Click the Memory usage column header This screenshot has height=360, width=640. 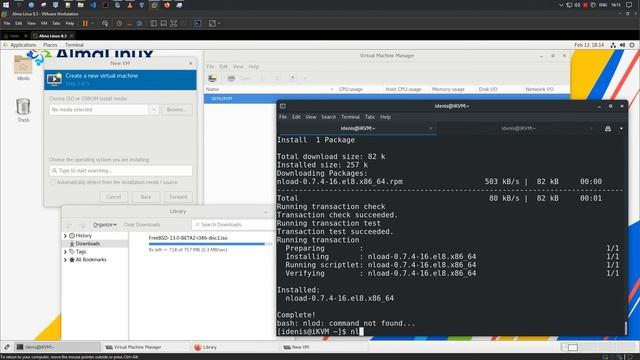448,89
